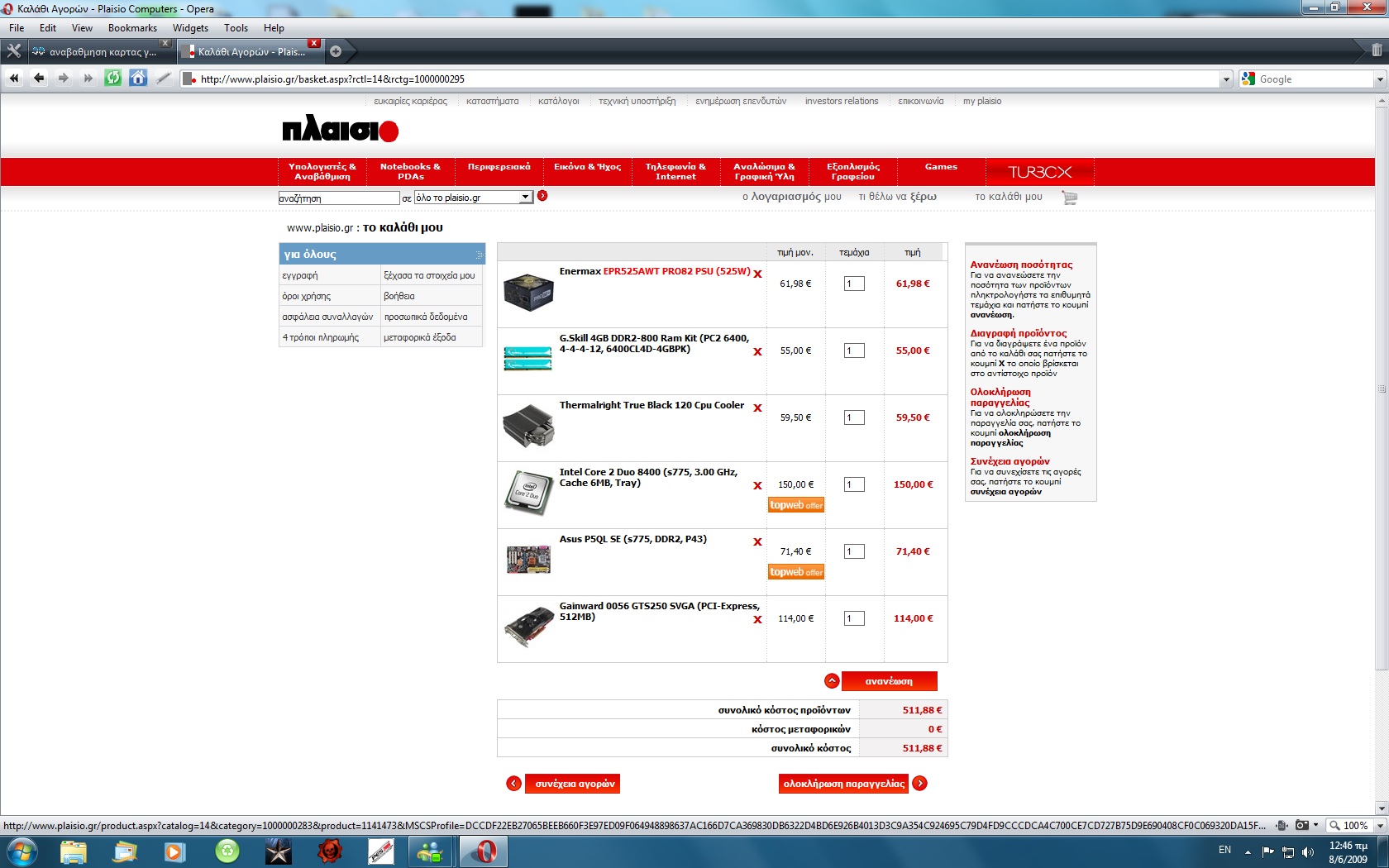Open Windows Start menu orb
The width and height of the screenshot is (1389, 868).
point(21,851)
